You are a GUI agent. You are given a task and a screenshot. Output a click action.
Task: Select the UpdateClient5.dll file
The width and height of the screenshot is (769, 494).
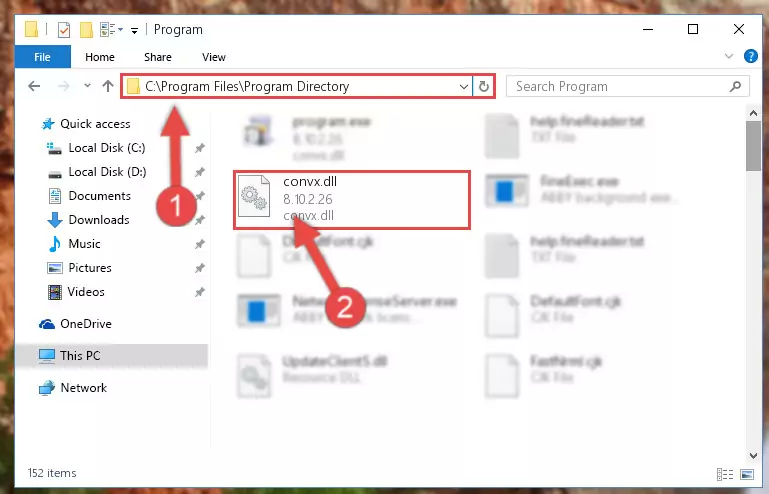[314, 376]
